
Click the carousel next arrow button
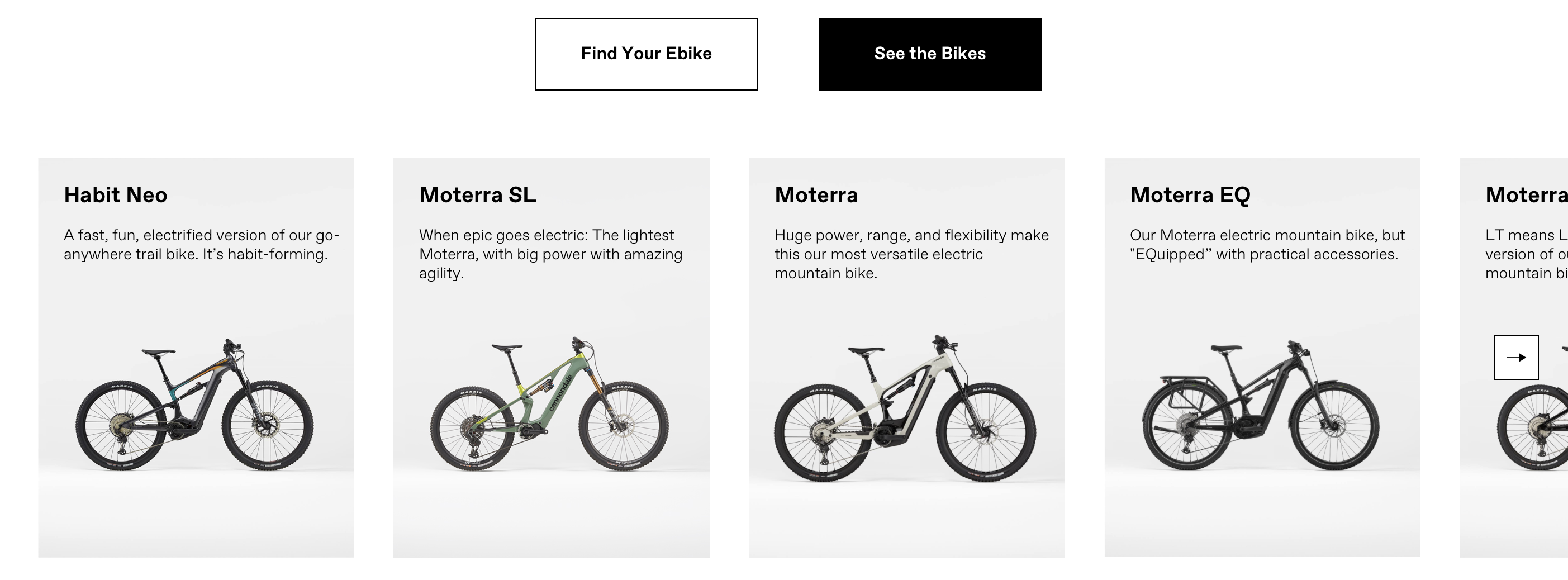click(1515, 357)
